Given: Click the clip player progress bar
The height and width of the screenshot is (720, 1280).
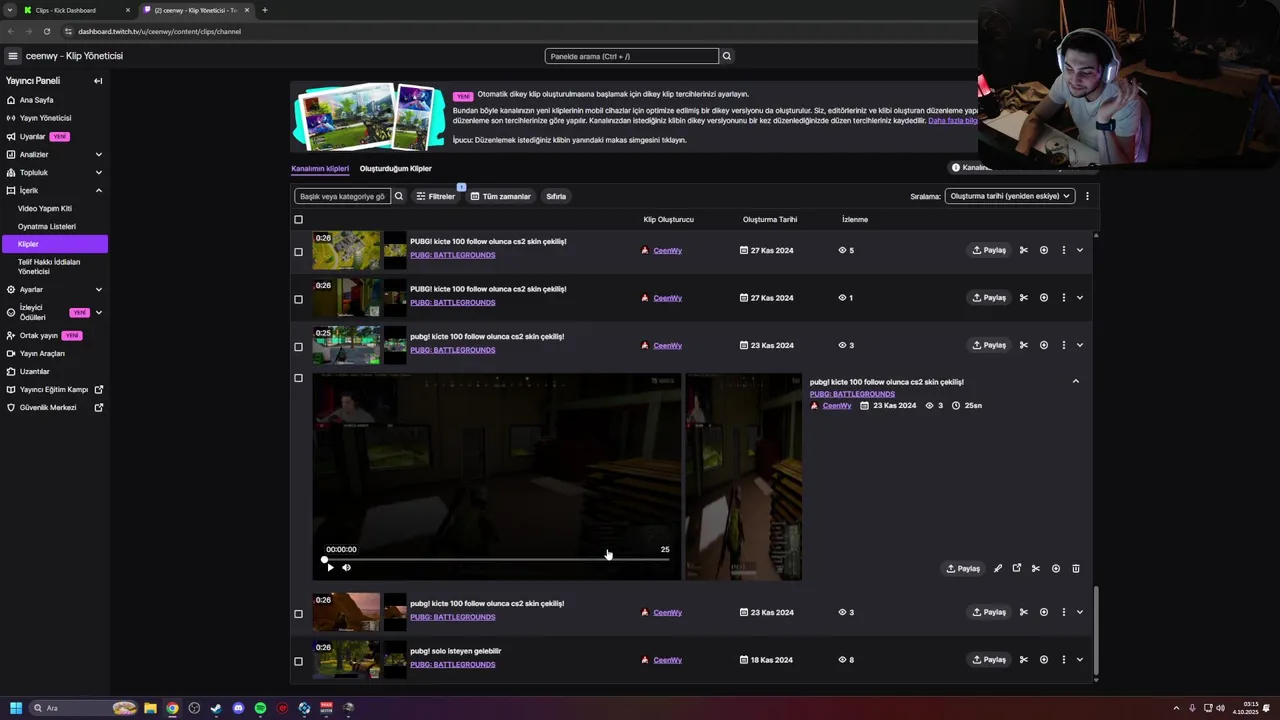Looking at the screenshot, I should [497, 560].
